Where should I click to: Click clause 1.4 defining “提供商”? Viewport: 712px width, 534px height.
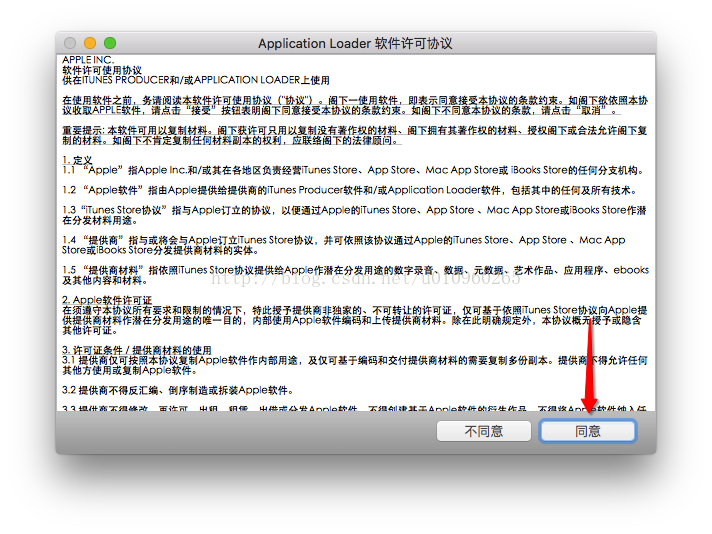coord(344,245)
